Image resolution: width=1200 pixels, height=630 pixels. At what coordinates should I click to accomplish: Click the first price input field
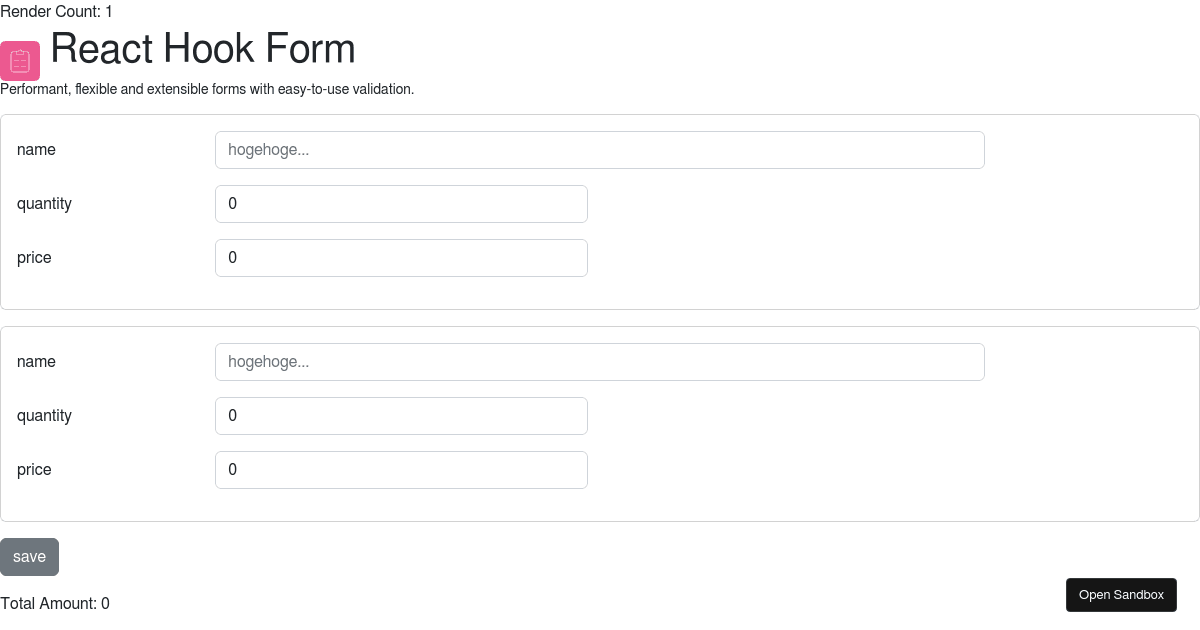pos(401,258)
